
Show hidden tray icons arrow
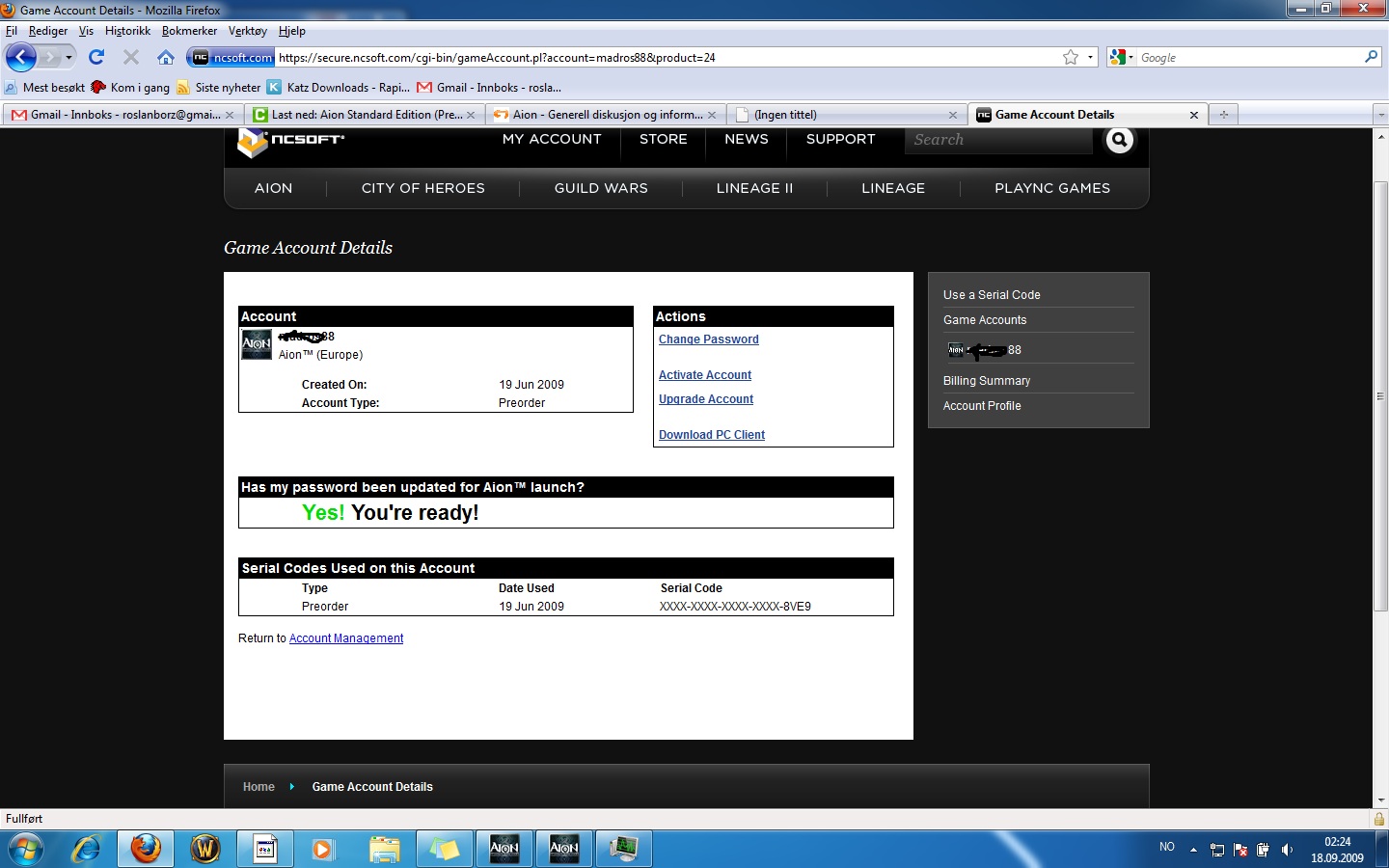(1193, 850)
